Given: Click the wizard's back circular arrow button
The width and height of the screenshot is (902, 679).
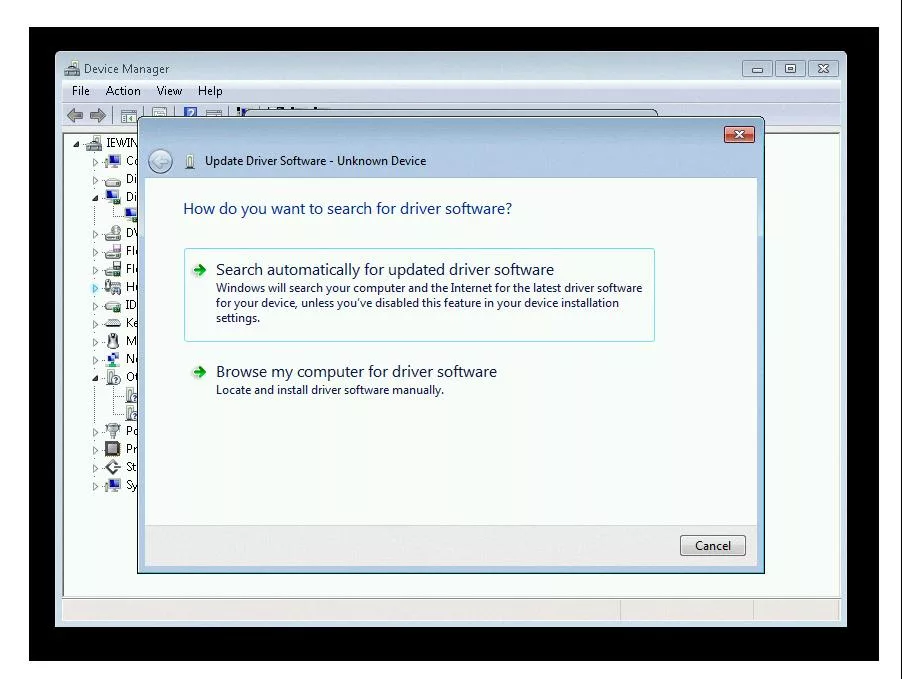Looking at the screenshot, I should 160,161.
